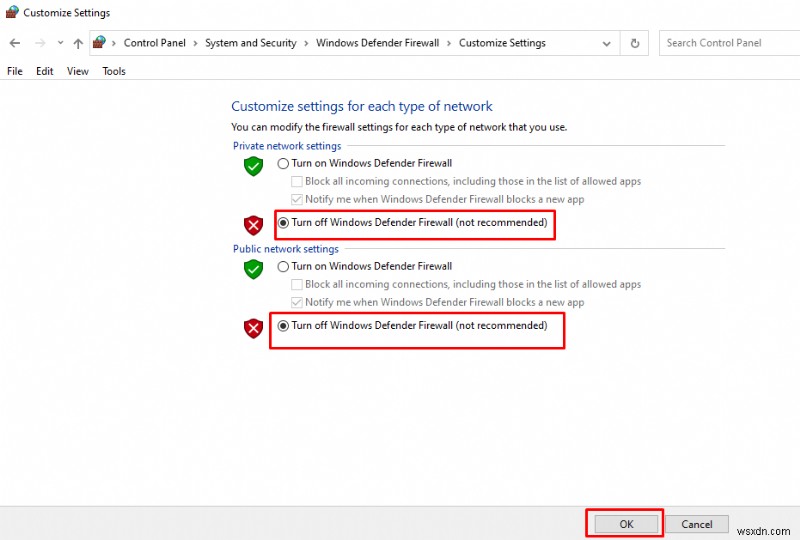
Task: Expand chevron after Windows Defender Firewall breadcrumb
Action: [449, 43]
